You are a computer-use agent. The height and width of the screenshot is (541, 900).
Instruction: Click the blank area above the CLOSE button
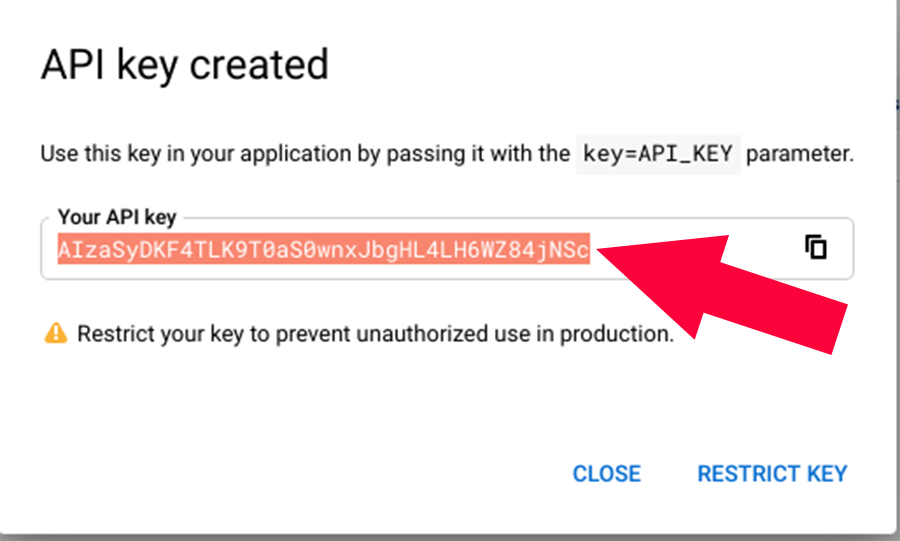[x=607, y=413]
